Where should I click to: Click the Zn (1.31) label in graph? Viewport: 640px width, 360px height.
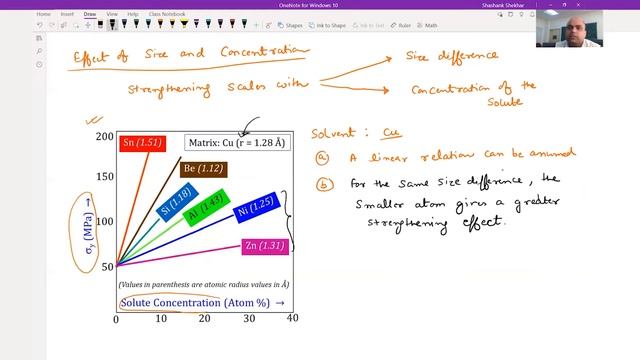pos(265,247)
